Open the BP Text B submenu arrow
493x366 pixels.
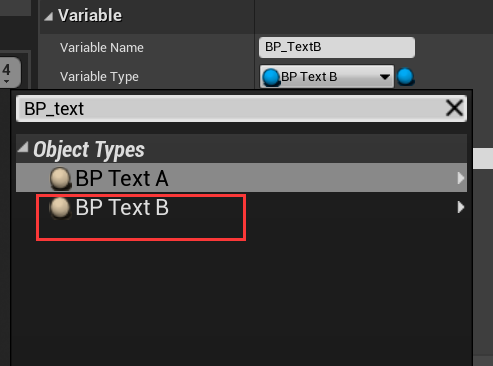tap(461, 207)
